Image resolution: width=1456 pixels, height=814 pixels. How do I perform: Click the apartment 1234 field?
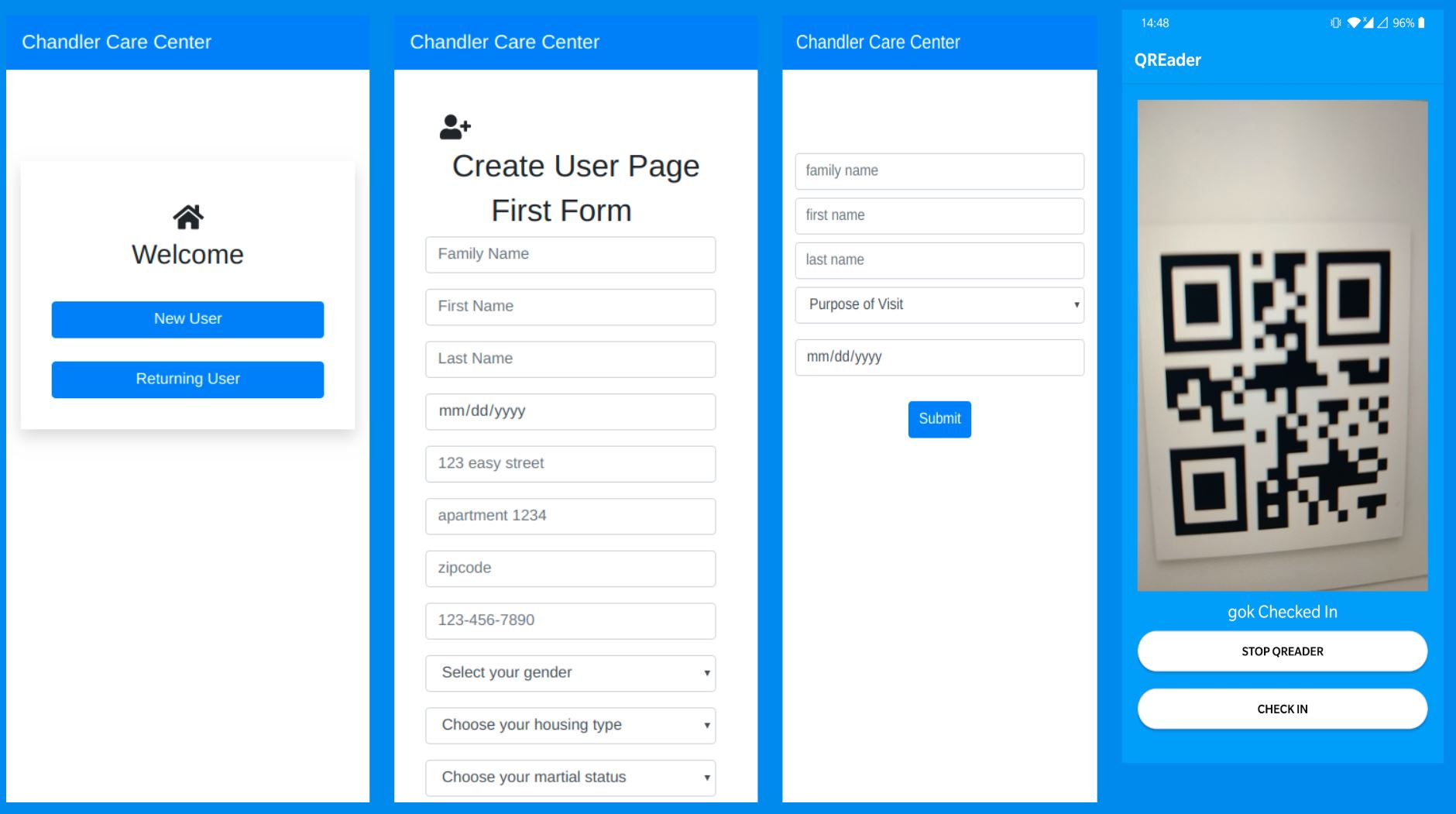[570, 516]
